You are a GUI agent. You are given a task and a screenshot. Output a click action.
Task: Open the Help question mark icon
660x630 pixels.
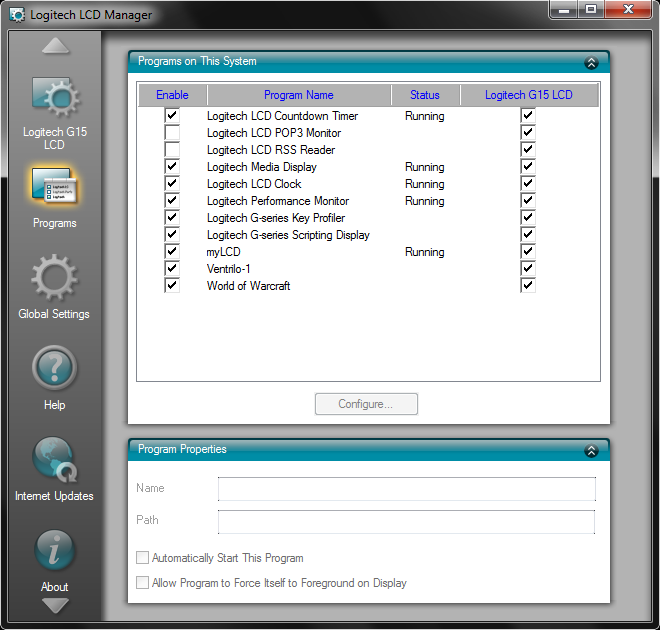[55, 368]
